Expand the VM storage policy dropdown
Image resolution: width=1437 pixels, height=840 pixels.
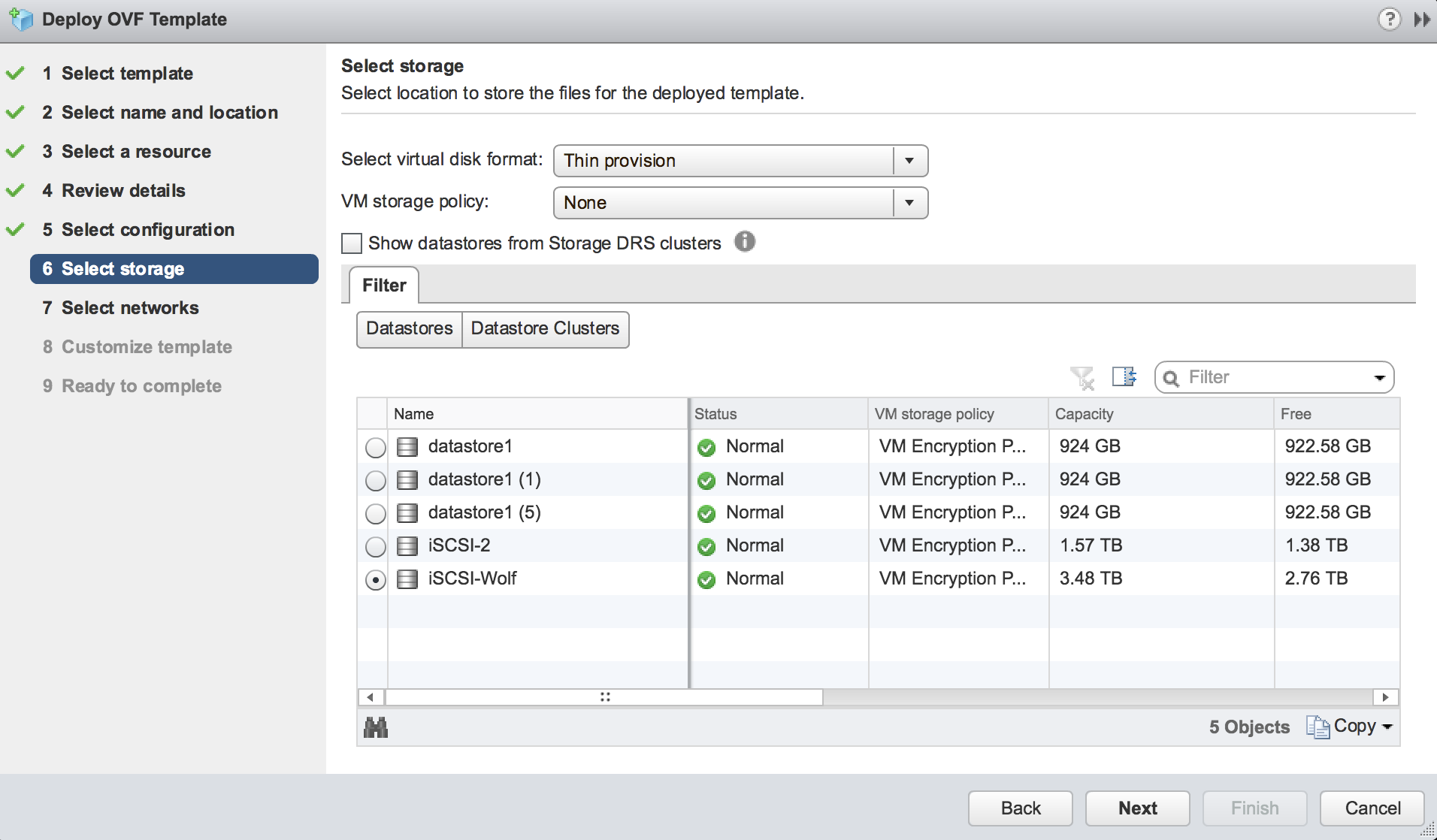click(x=909, y=203)
